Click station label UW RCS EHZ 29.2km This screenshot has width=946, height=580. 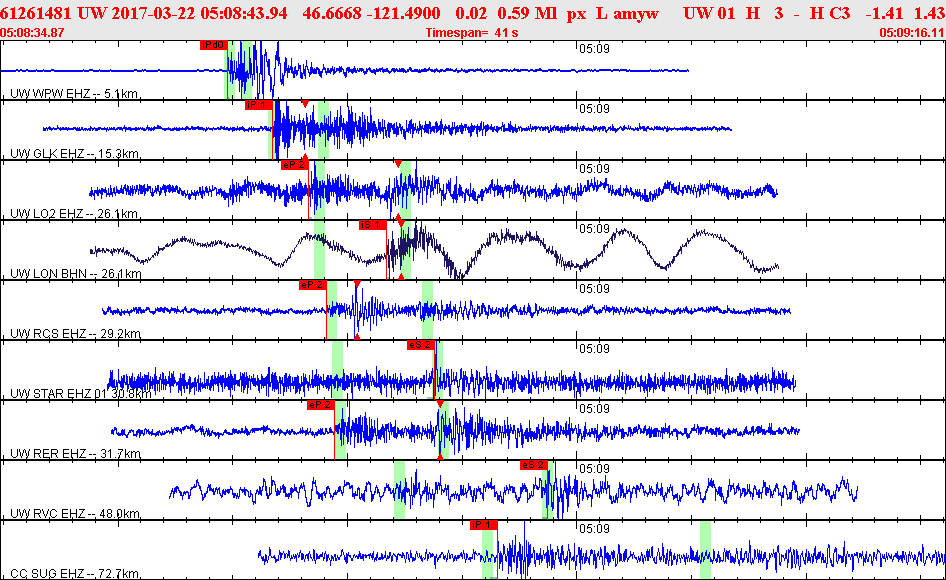[x=75, y=334]
